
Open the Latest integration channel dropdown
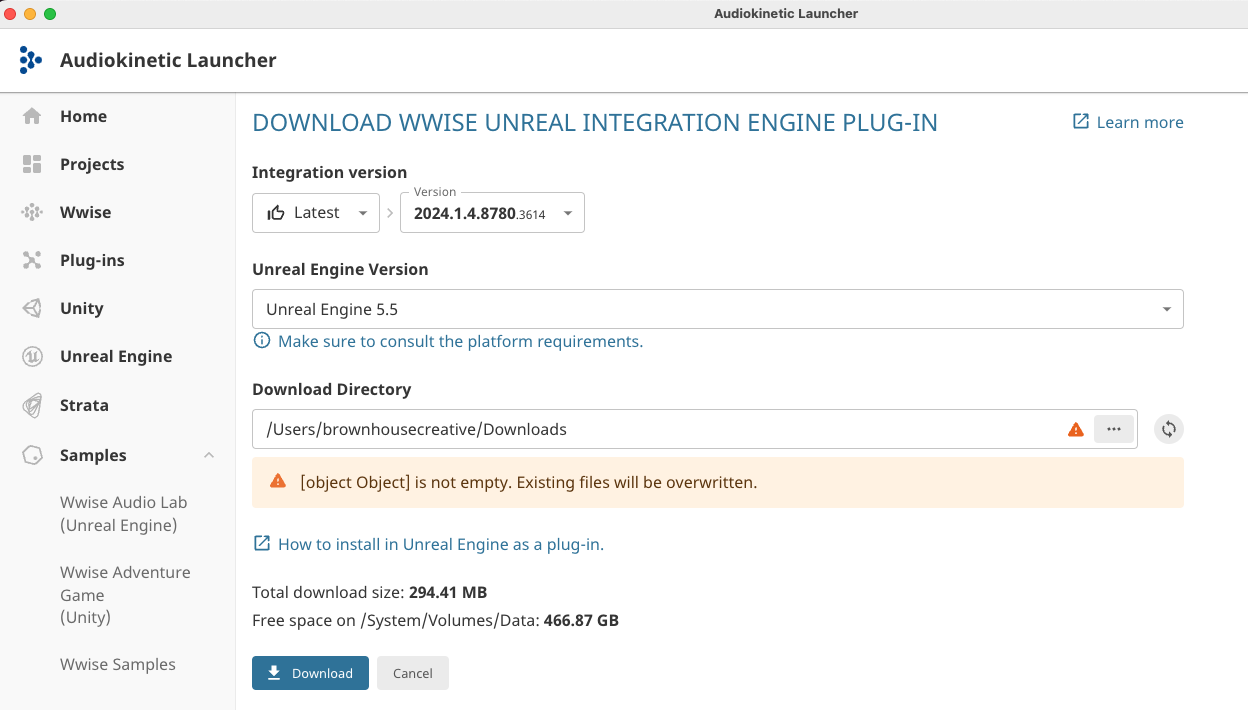[x=316, y=213]
